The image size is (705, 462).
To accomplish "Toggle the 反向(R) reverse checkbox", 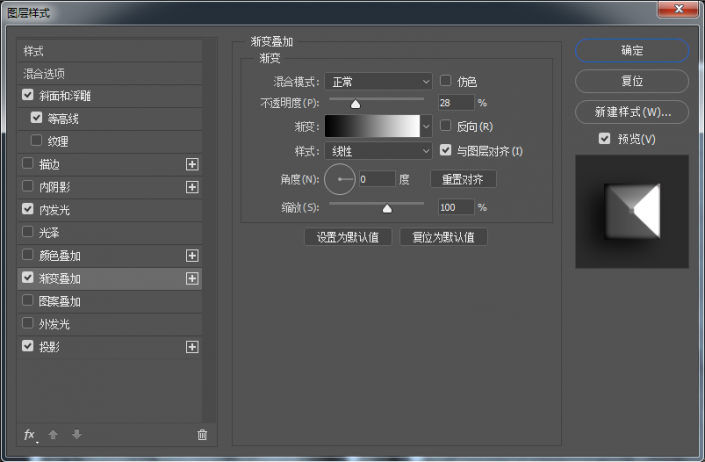I will pyautogui.click(x=446, y=125).
